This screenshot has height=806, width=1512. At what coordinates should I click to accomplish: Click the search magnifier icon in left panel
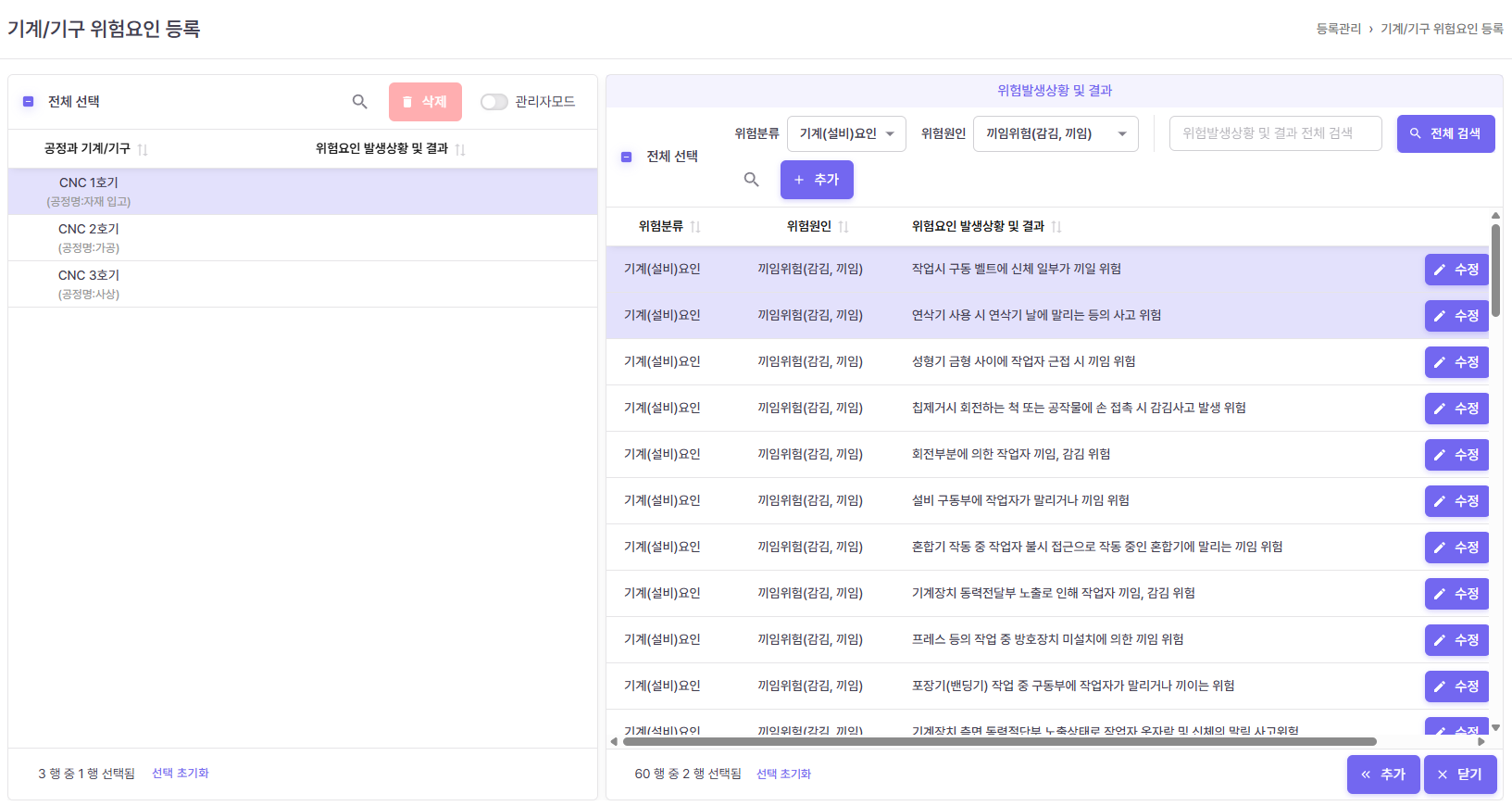pyautogui.click(x=360, y=102)
